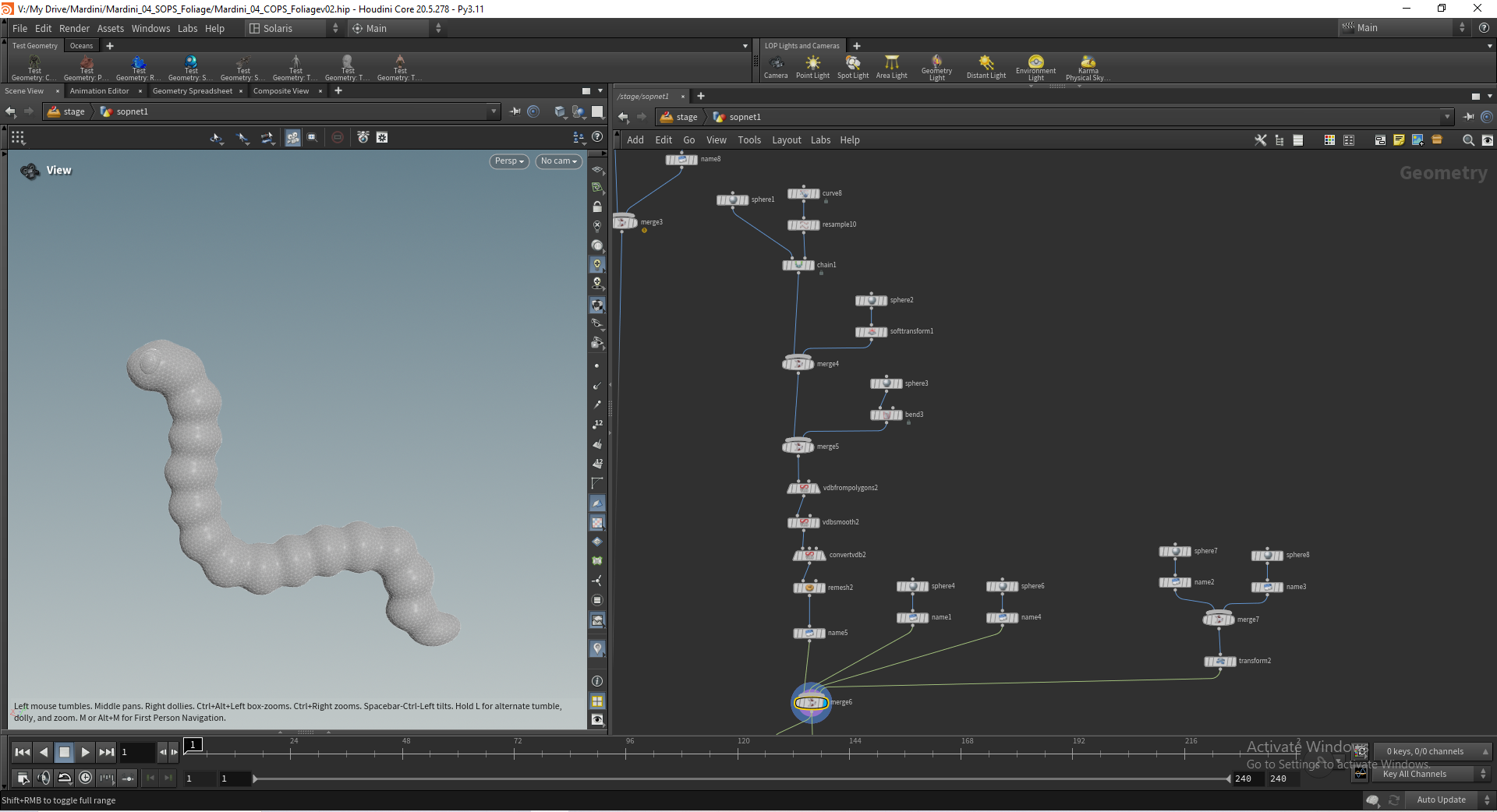Open the realtime toggle clock icon
Screen dimensions: 1497x812
85,777
